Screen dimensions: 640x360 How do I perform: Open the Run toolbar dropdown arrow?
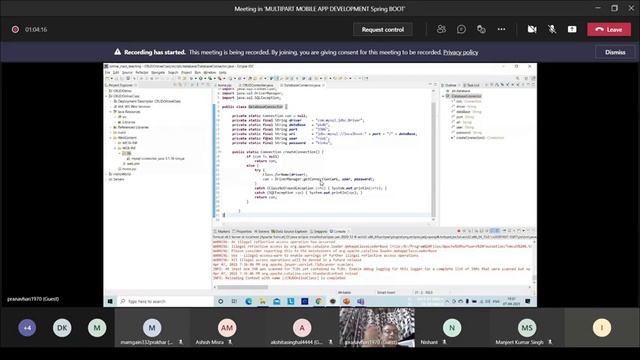pyautogui.click(x=204, y=78)
